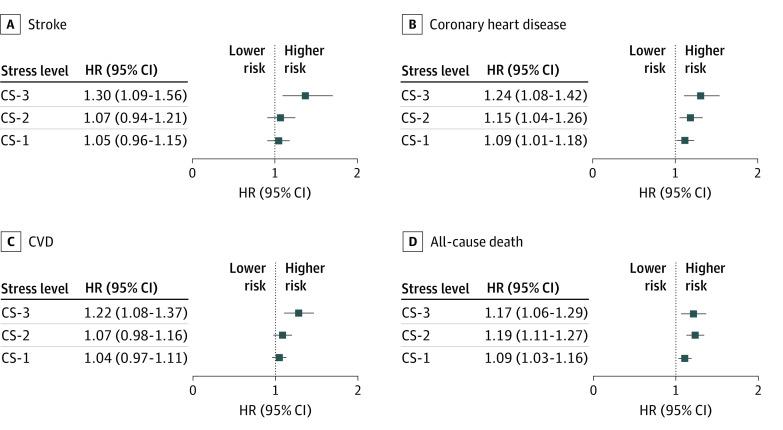Select the Stroke panel title
The width and height of the screenshot is (783, 430).
[x=46, y=18]
